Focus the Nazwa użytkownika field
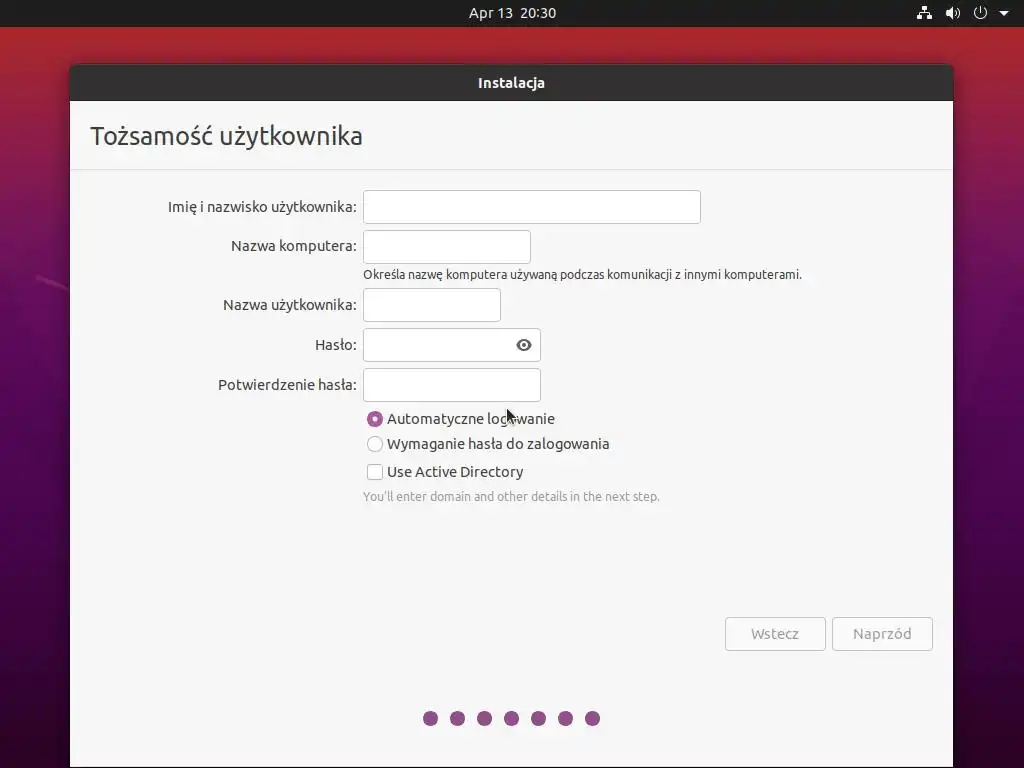 (x=432, y=305)
